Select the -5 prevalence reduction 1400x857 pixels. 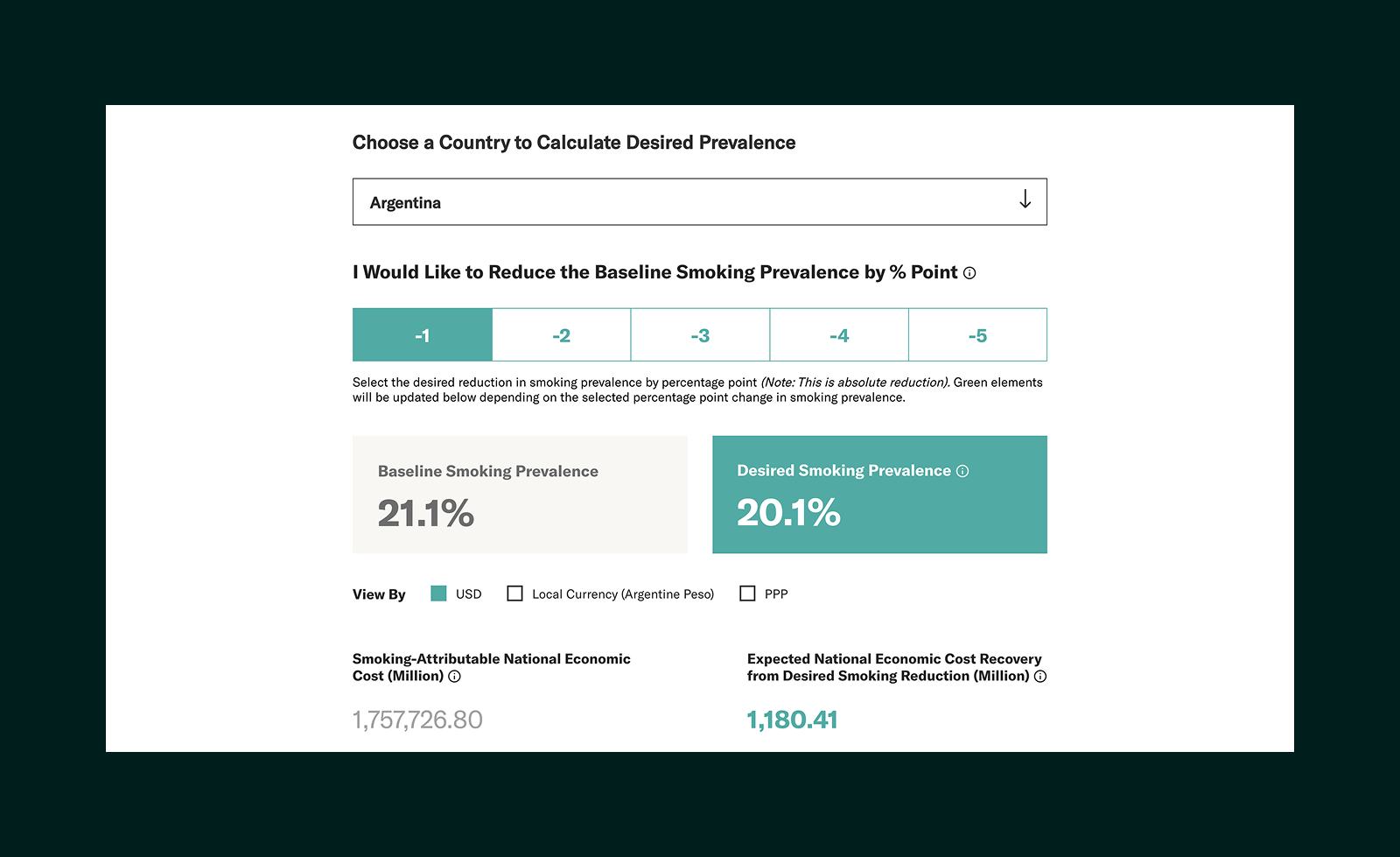click(x=977, y=334)
